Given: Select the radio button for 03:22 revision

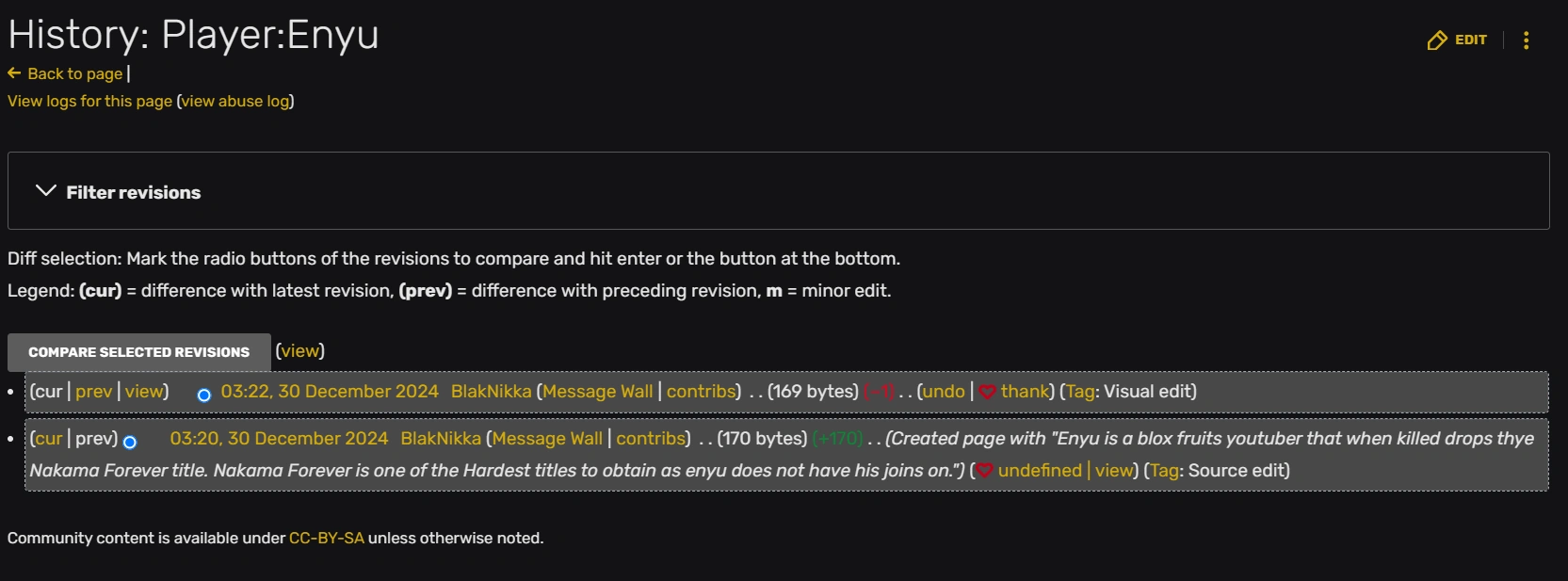Looking at the screenshot, I should [203, 395].
